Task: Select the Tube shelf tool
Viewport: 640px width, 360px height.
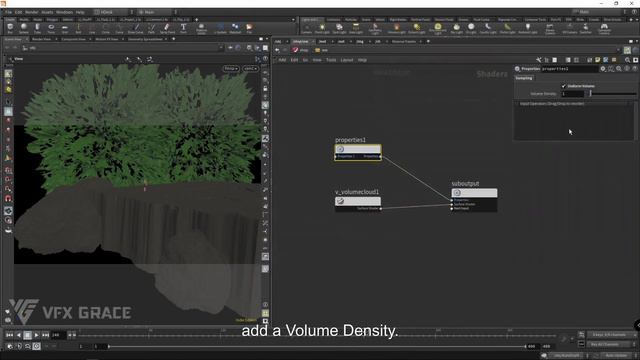Action: [37, 29]
